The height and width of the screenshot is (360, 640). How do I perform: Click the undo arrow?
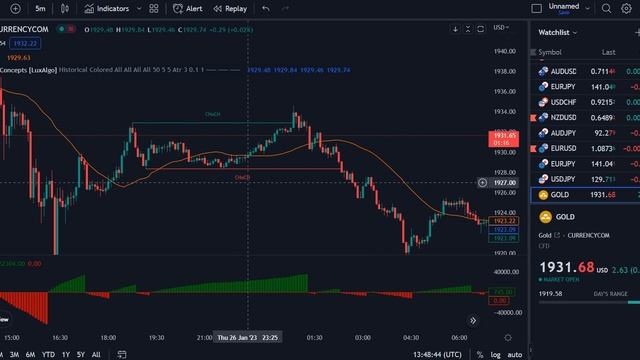266,9
